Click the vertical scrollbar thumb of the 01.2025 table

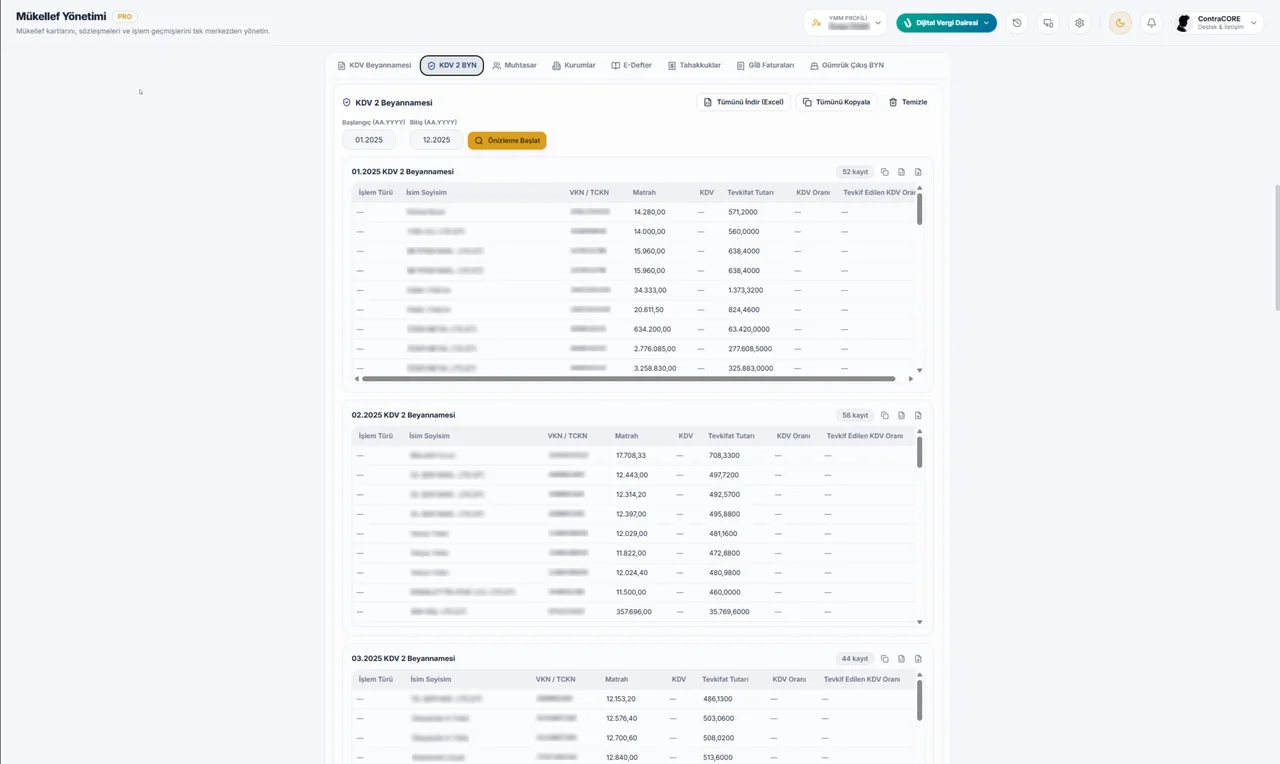pos(919,208)
